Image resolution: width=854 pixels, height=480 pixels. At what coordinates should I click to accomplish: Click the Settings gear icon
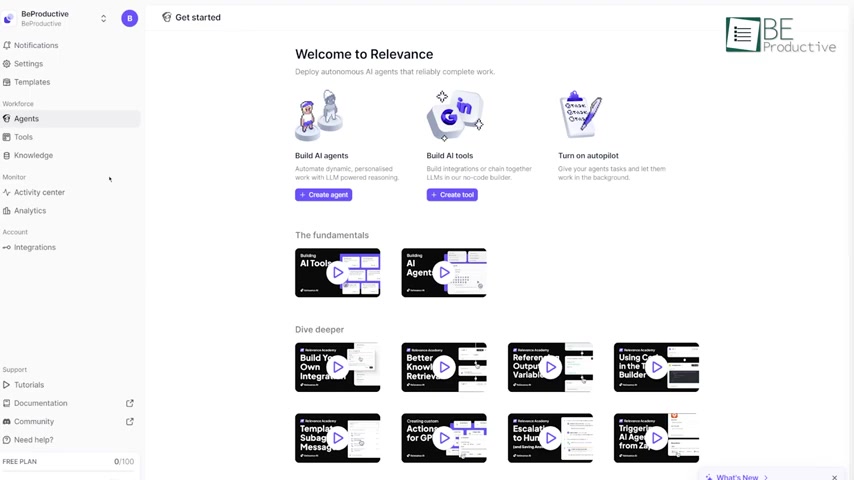(7, 64)
